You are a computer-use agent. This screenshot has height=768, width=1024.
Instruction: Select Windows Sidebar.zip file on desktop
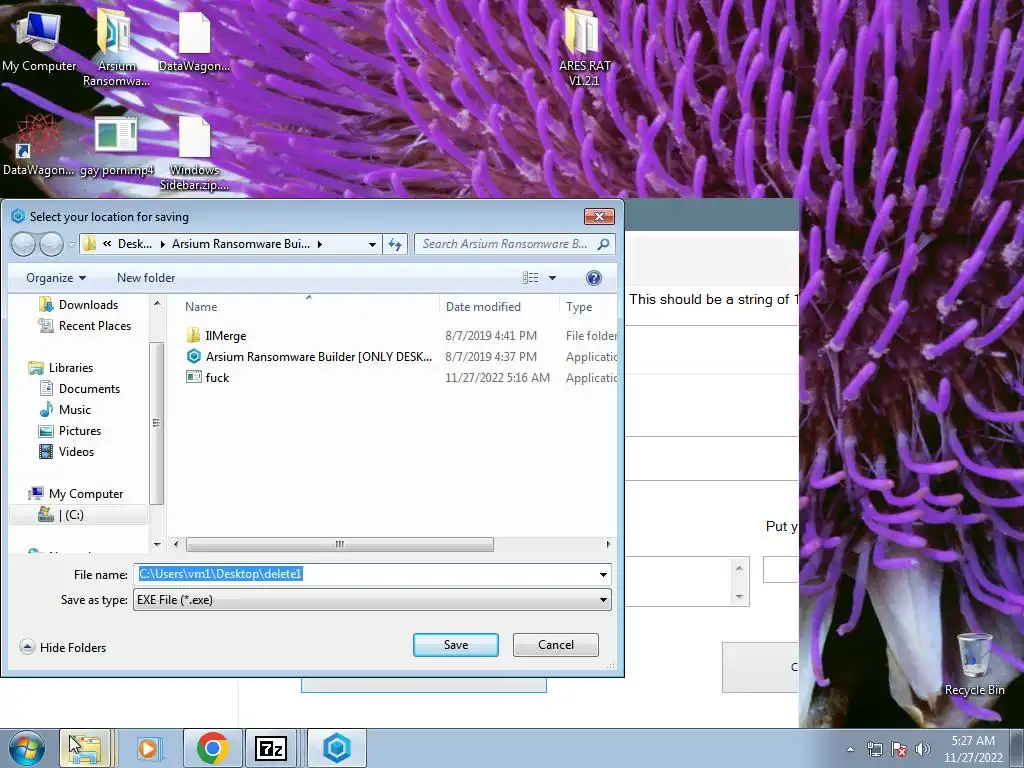(195, 153)
